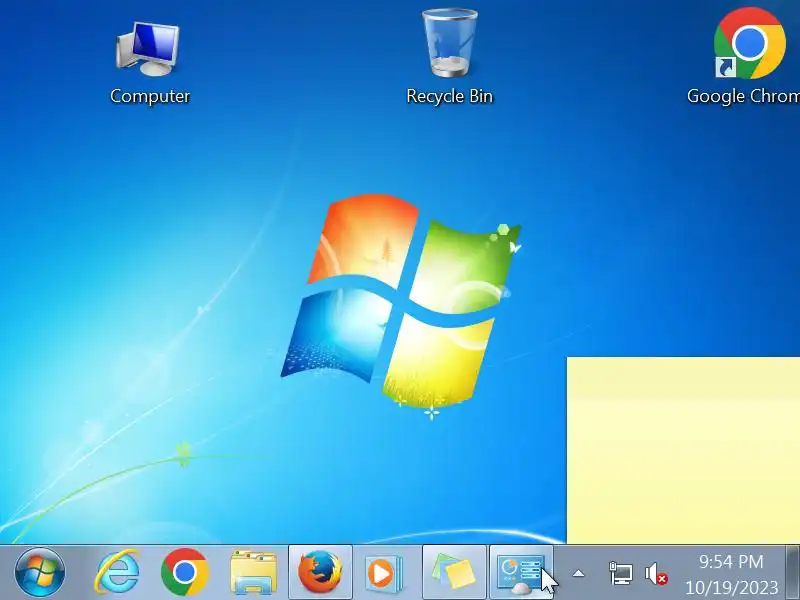Click the Show desktop button strip

tap(792, 572)
